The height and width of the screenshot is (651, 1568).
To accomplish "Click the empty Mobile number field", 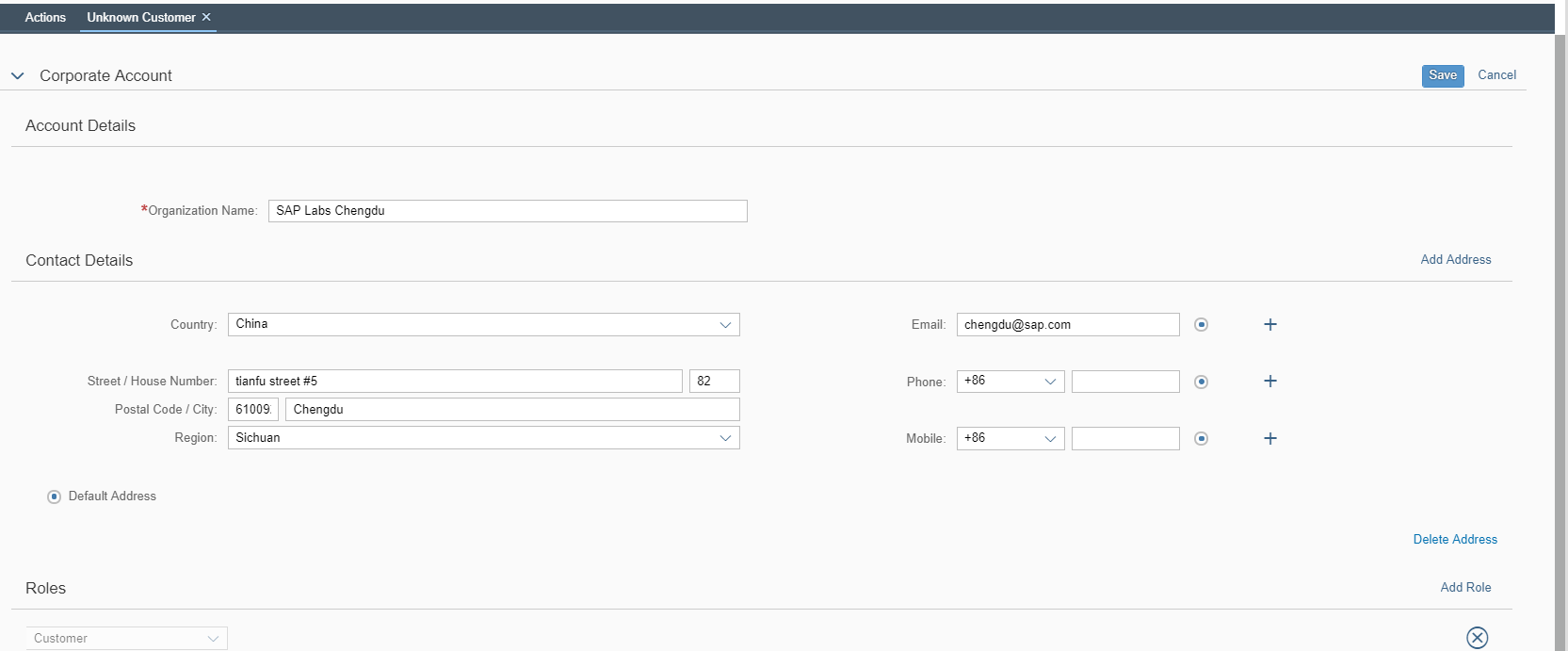I will tap(1125, 438).
